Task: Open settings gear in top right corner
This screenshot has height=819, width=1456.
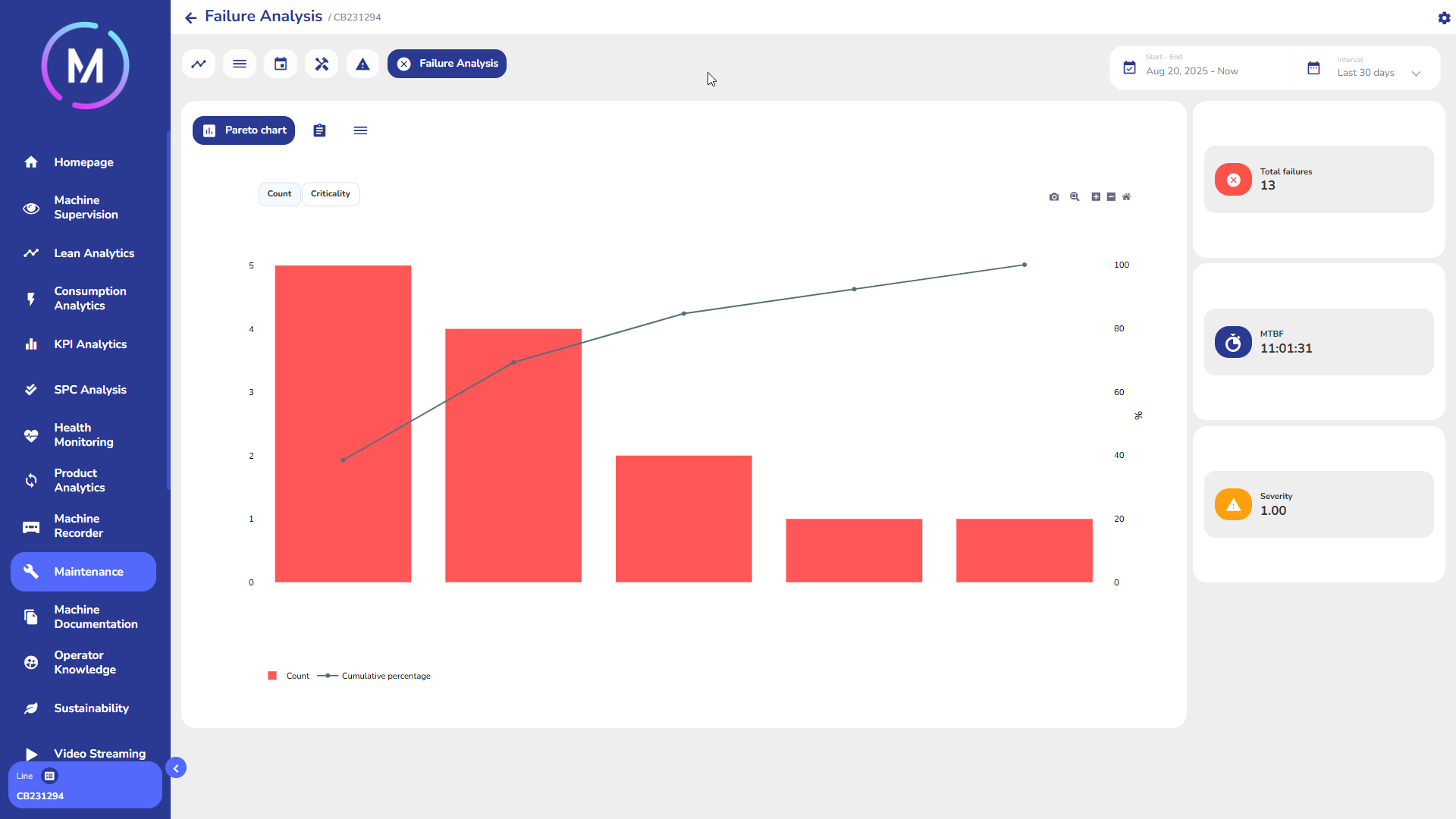Action: click(x=1444, y=17)
